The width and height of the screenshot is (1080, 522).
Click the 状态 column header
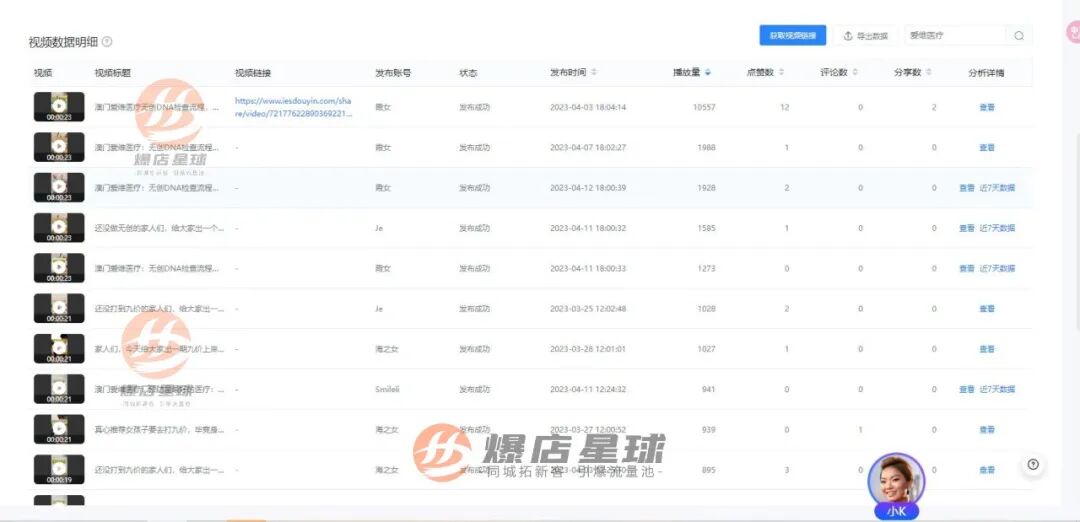(x=468, y=72)
